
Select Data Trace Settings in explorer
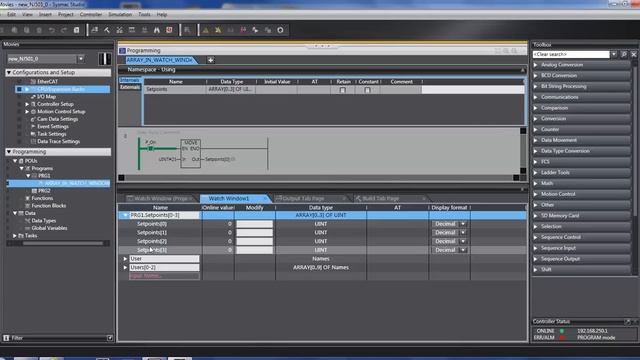coord(58,142)
